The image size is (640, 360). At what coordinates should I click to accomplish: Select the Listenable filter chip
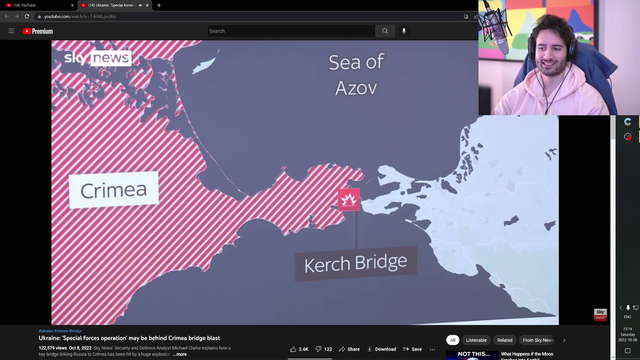[476, 340]
